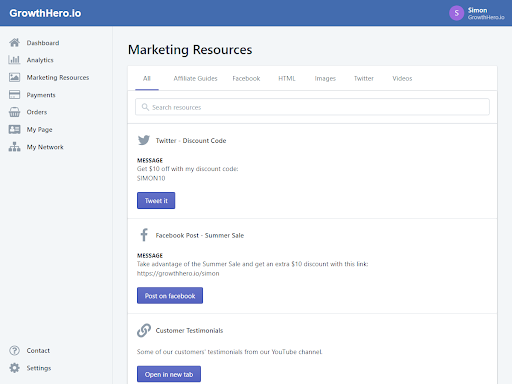The image size is (512, 384).
Task: Open the Dashboard sidebar link
Action: 43,43
